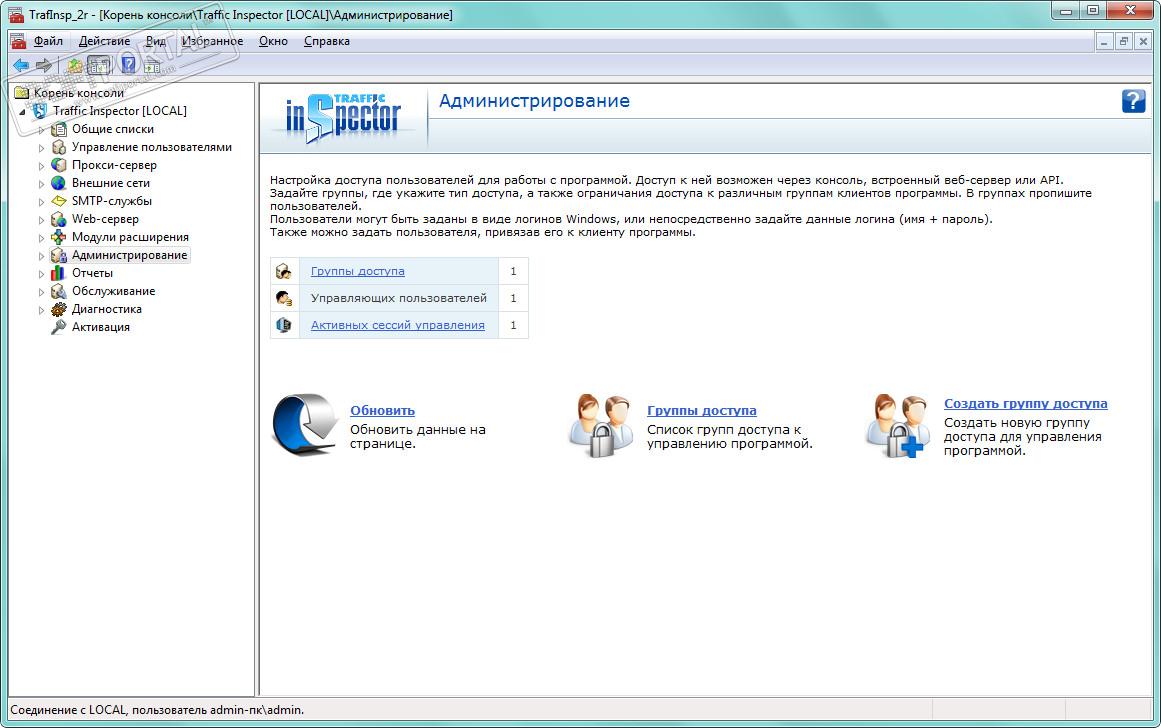Expand the Web-сервер tree node
Image resolution: width=1161 pixels, height=728 pixels.
(x=41, y=220)
